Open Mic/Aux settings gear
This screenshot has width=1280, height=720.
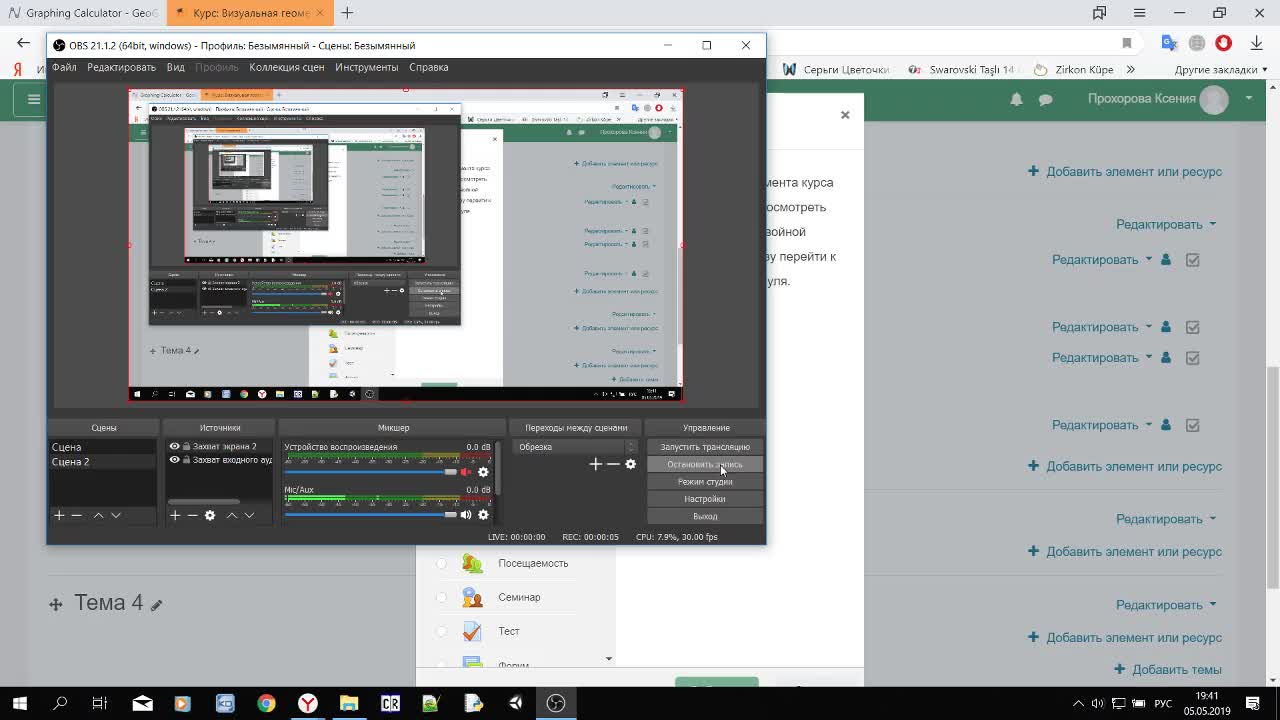pyautogui.click(x=483, y=515)
